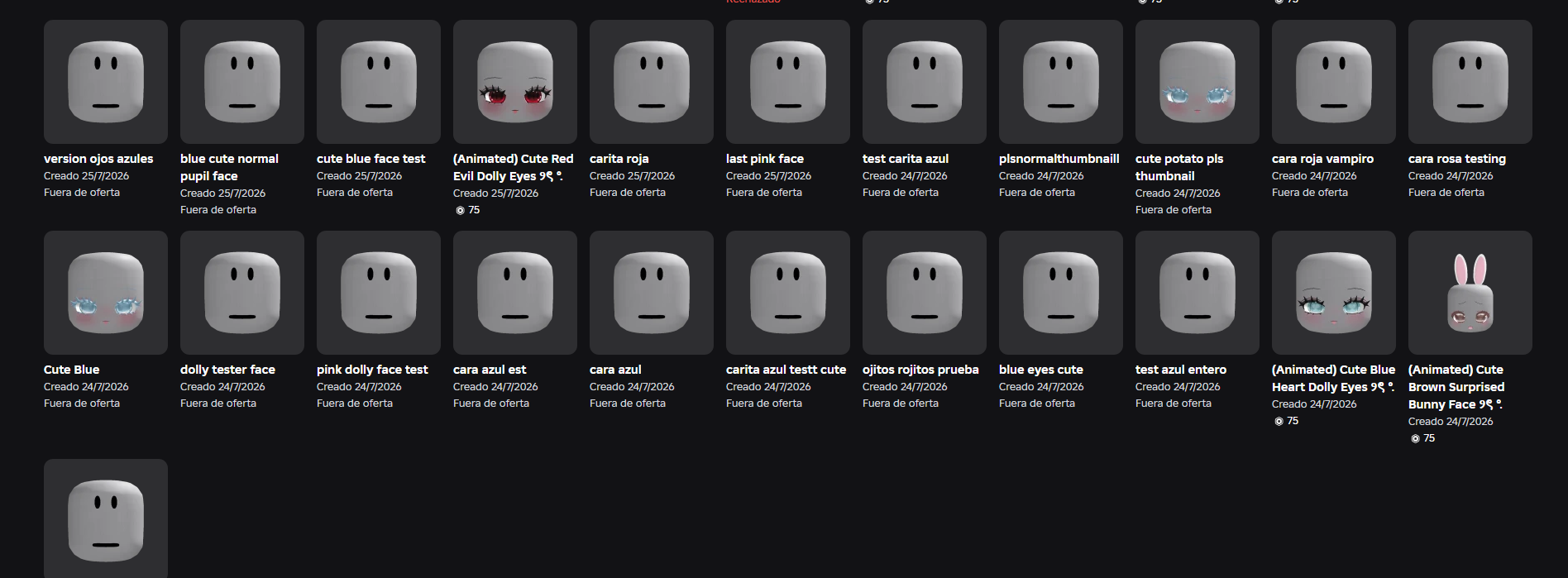
Task: Click 'Fuera de oferta' under blue eyes cute
Action: coord(1037,404)
